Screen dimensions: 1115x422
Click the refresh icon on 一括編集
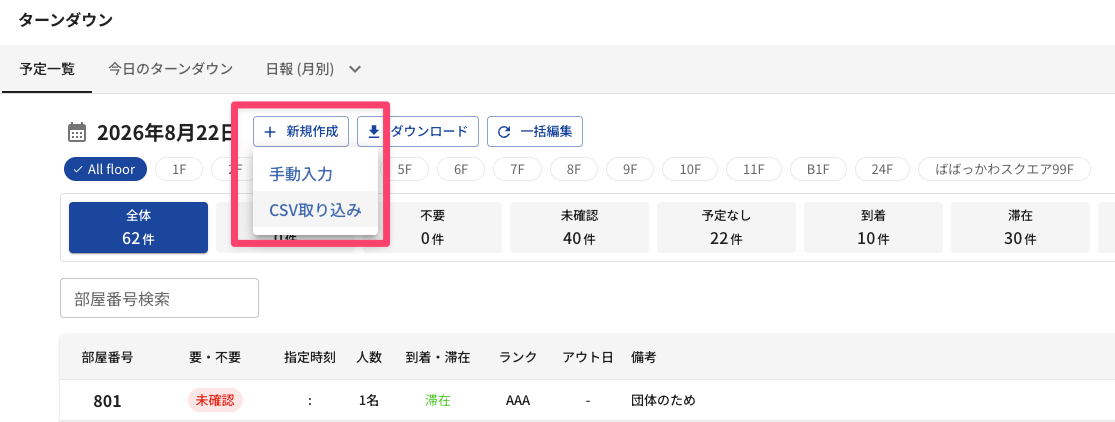click(x=504, y=132)
